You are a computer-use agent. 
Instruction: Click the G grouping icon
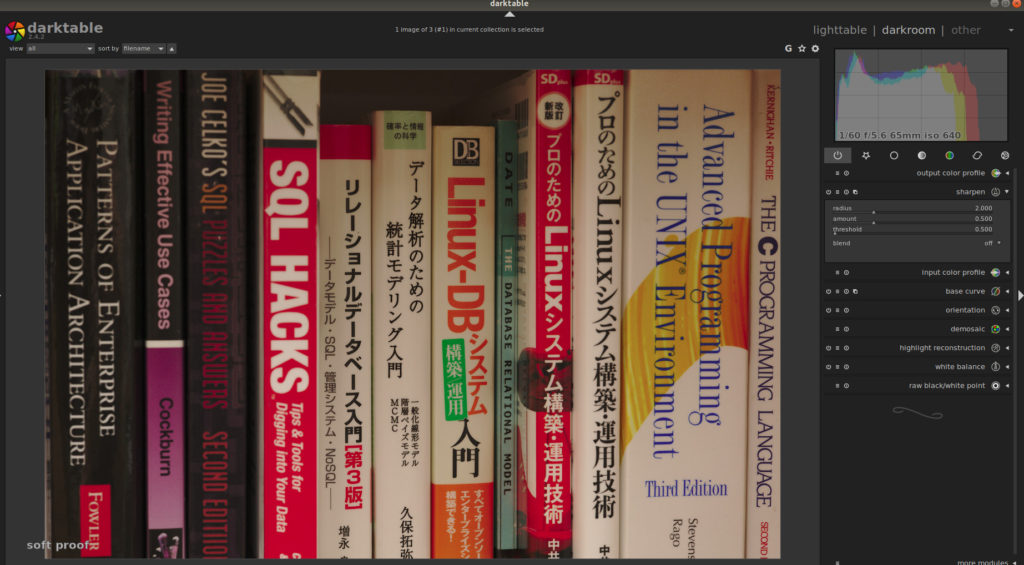point(788,48)
